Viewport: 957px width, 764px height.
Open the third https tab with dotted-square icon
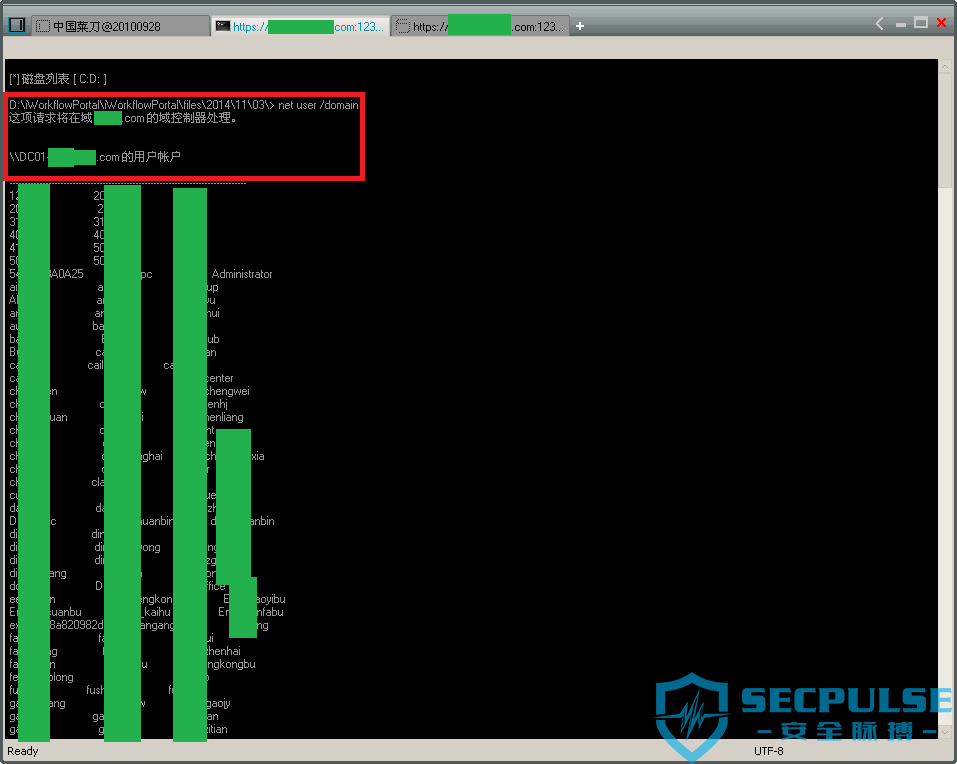pos(480,26)
